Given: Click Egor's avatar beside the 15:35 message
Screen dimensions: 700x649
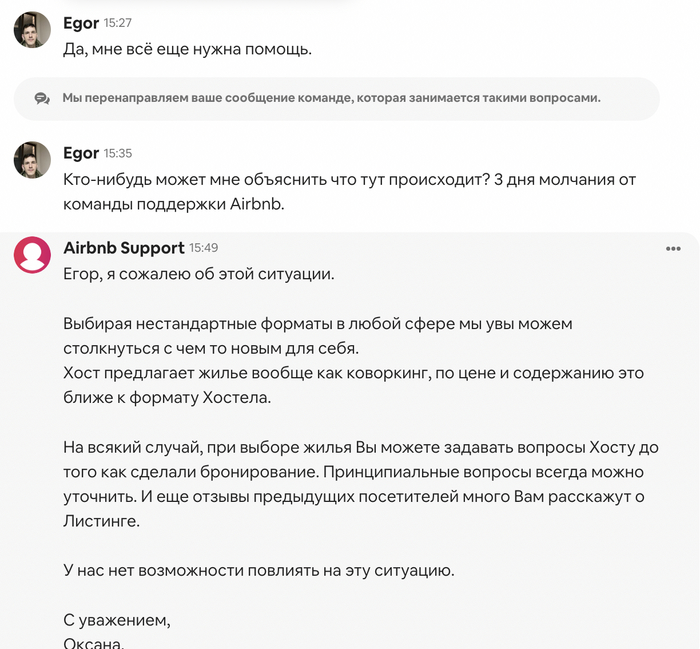Looking at the screenshot, I should [32, 160].
